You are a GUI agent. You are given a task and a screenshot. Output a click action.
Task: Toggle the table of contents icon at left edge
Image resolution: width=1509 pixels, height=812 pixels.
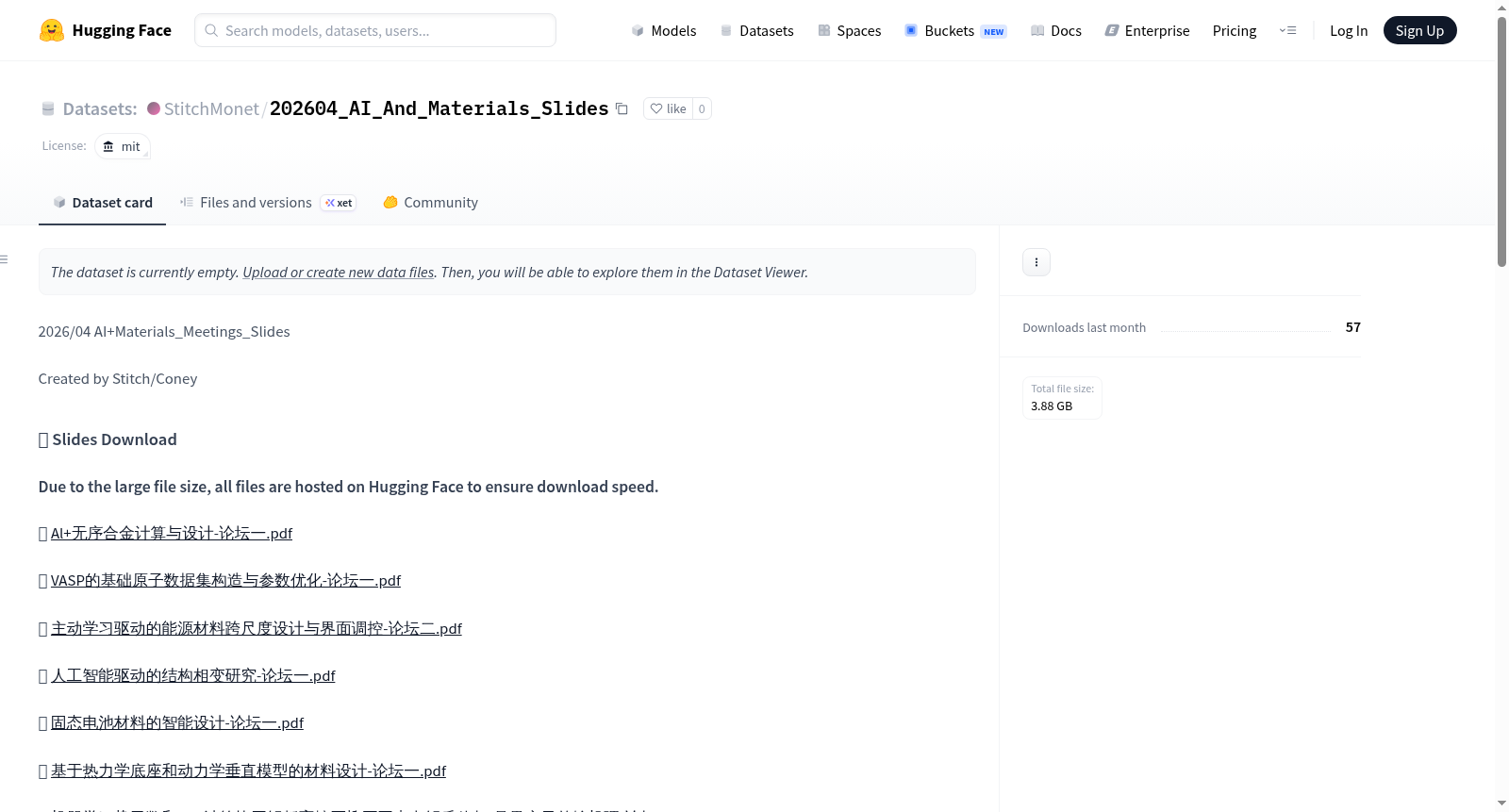4,259
